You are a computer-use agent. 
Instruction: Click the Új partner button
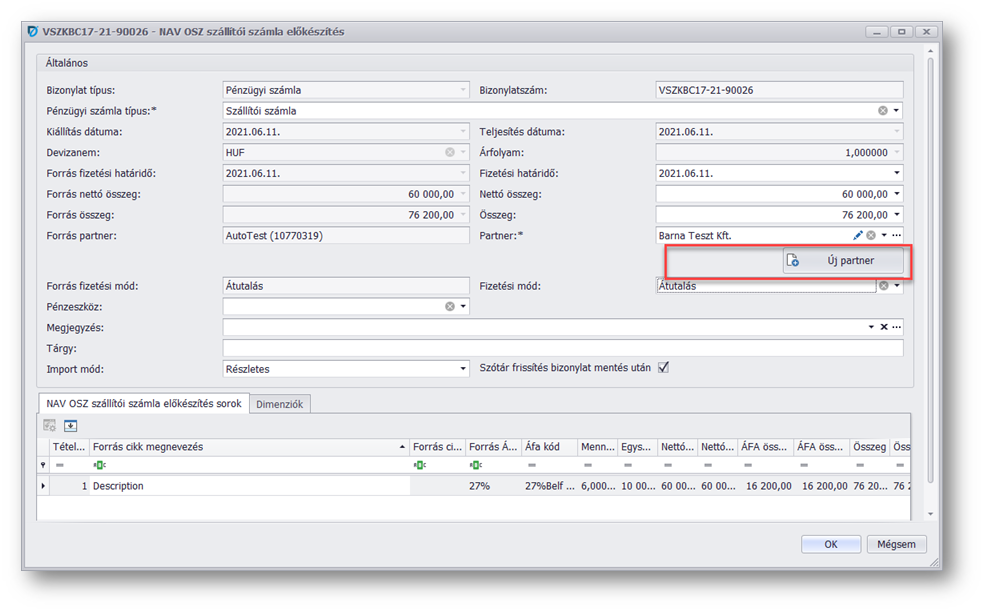tap(844, 261)
